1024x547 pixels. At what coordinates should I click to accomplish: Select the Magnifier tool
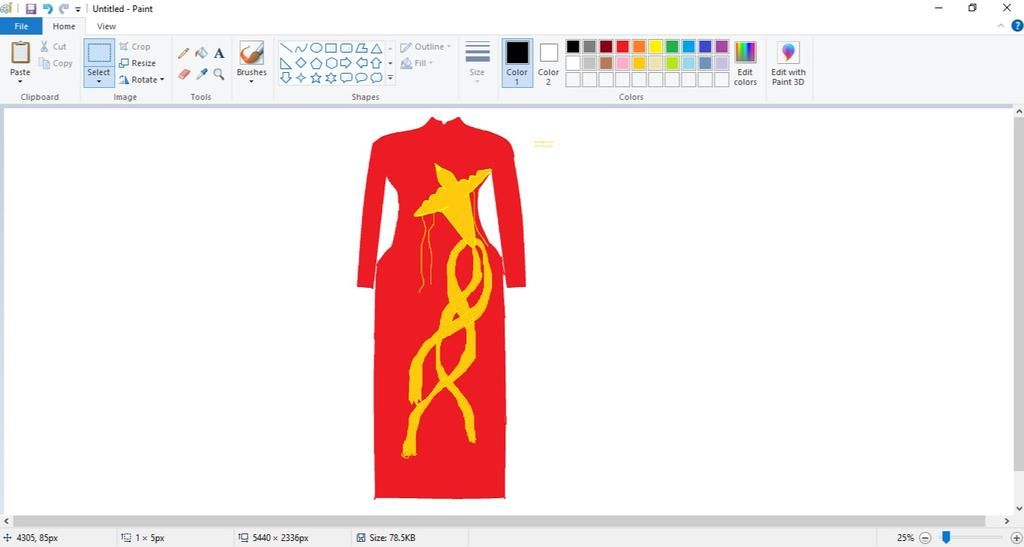click(x=219, y=74)
